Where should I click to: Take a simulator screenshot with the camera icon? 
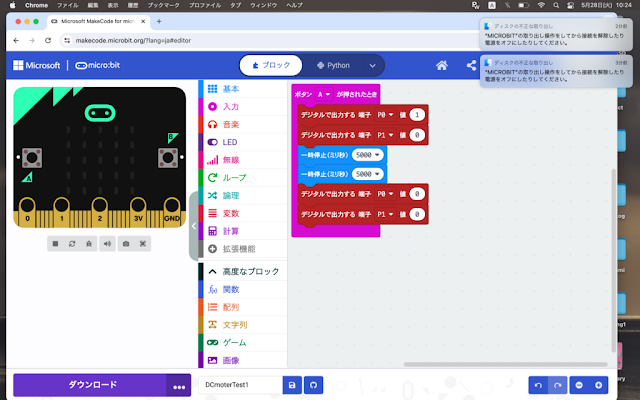[x=126, y=244]
